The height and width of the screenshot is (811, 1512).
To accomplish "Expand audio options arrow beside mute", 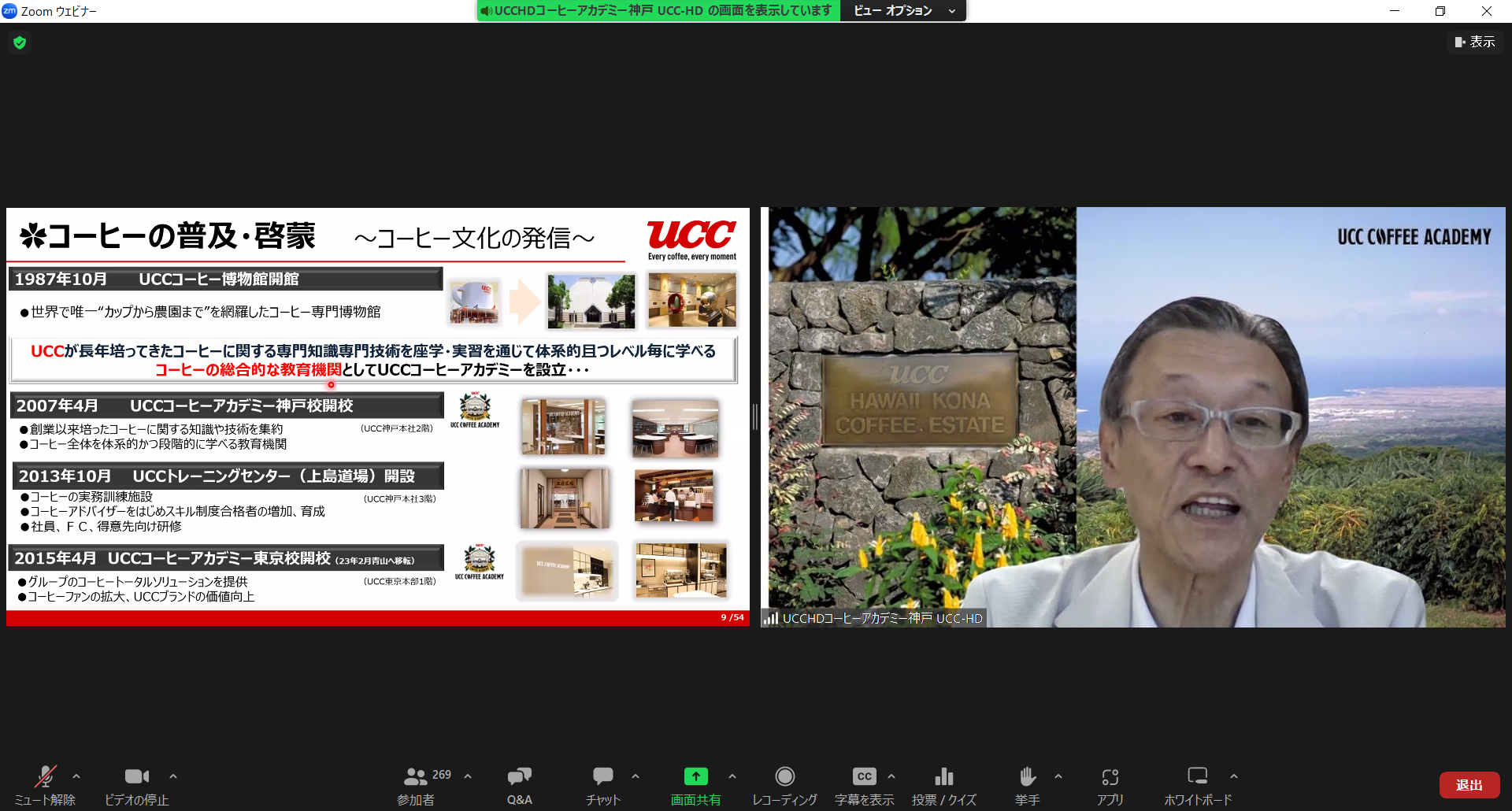I will (x=76, y=776).
